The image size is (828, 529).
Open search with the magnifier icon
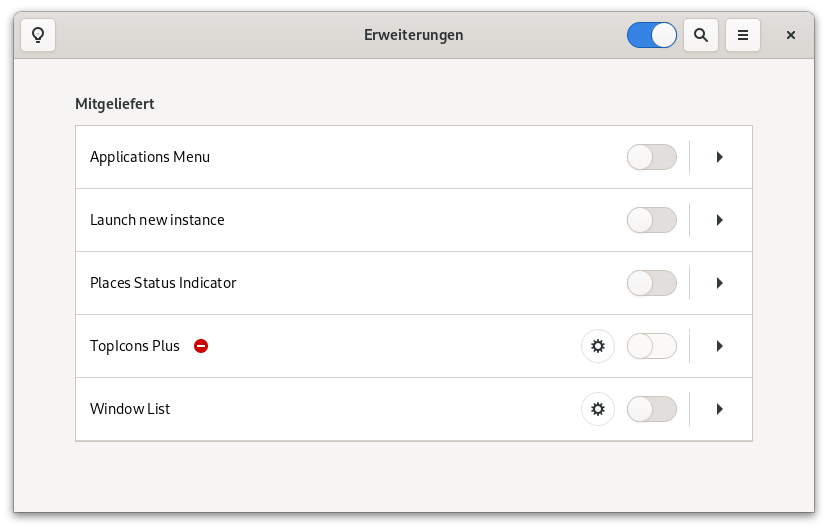click(x=701, y=35)
